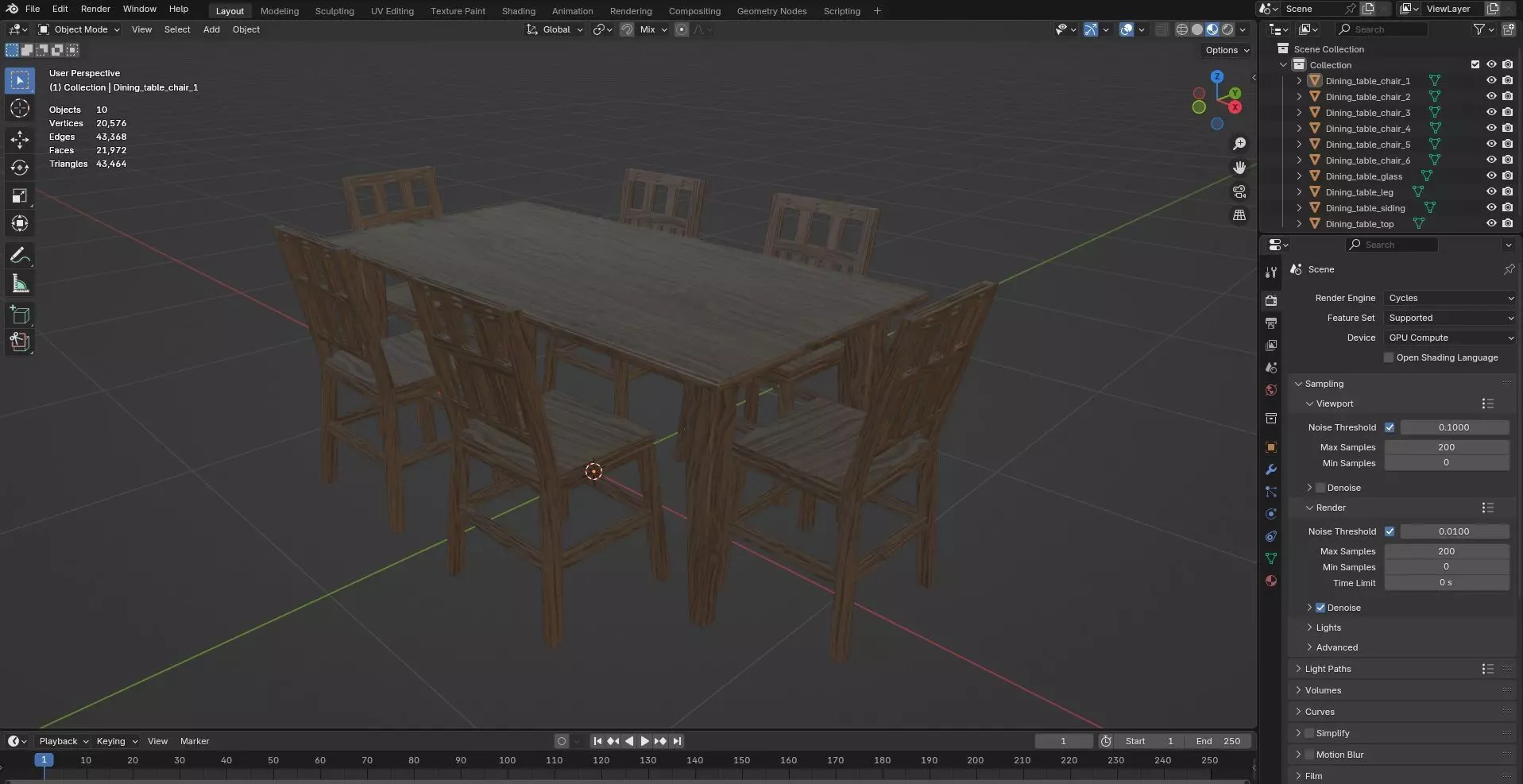
Task: Activate the 3D Cursor tool
Action: pos(20,109)
